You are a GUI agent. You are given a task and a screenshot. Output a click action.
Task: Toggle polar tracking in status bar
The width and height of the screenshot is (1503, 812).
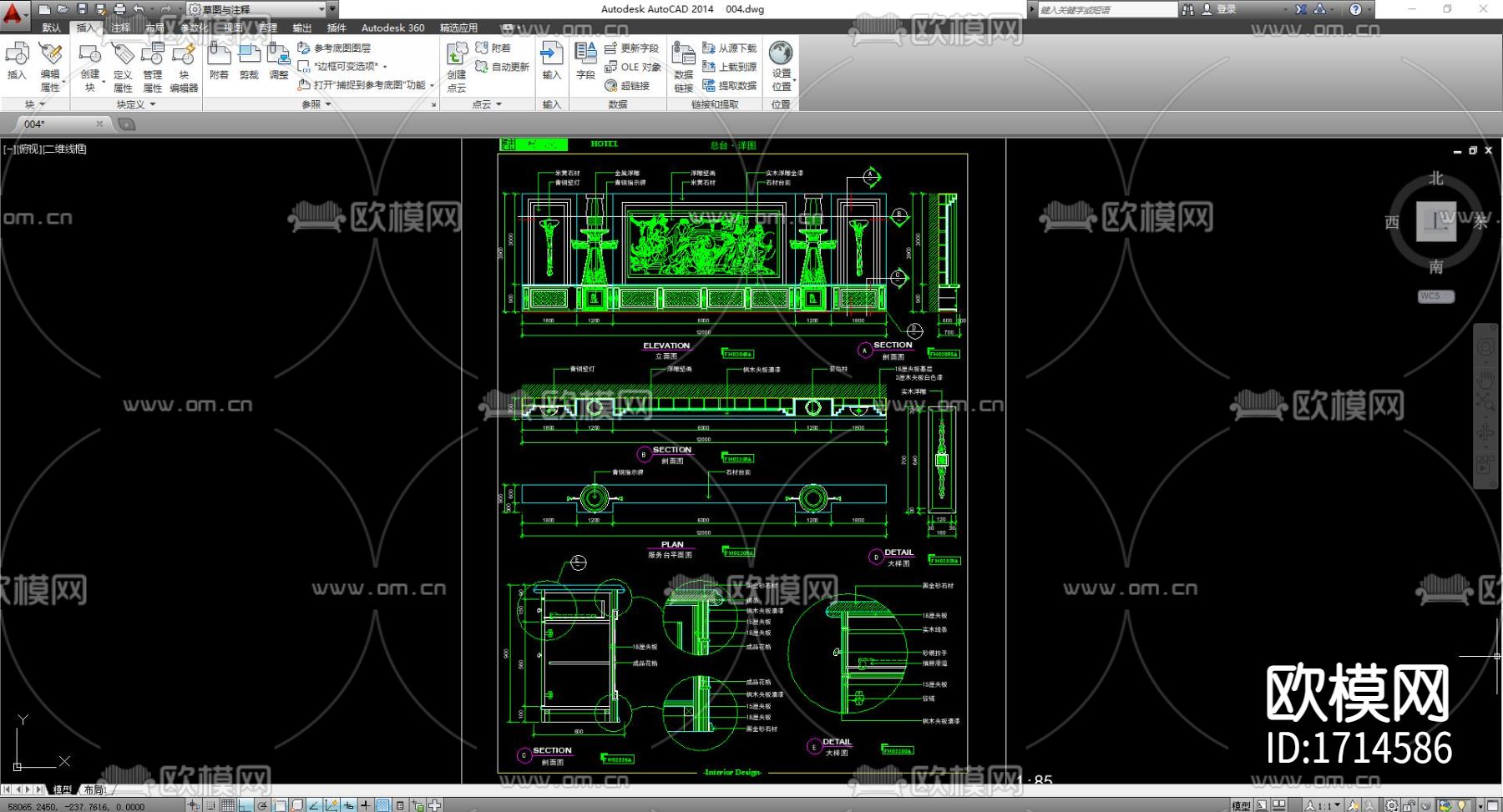pyautogui.click(x=262, y=805)
